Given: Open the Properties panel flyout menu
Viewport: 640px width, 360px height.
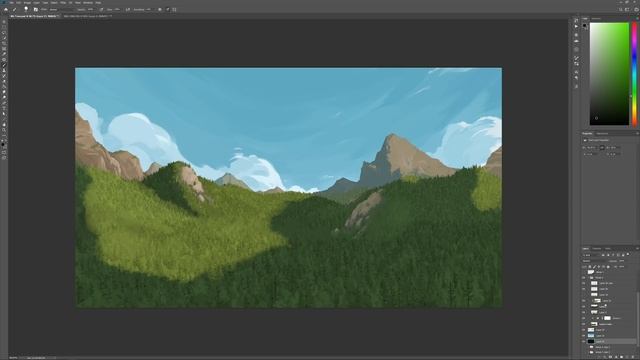Looking at the screenshot, I should (637, 133).
